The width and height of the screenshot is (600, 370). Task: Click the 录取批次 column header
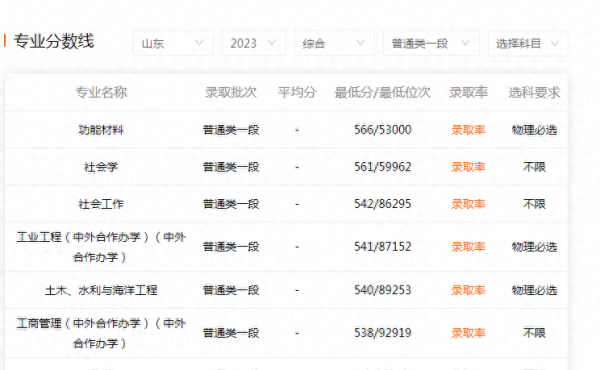tap(231, 93)
